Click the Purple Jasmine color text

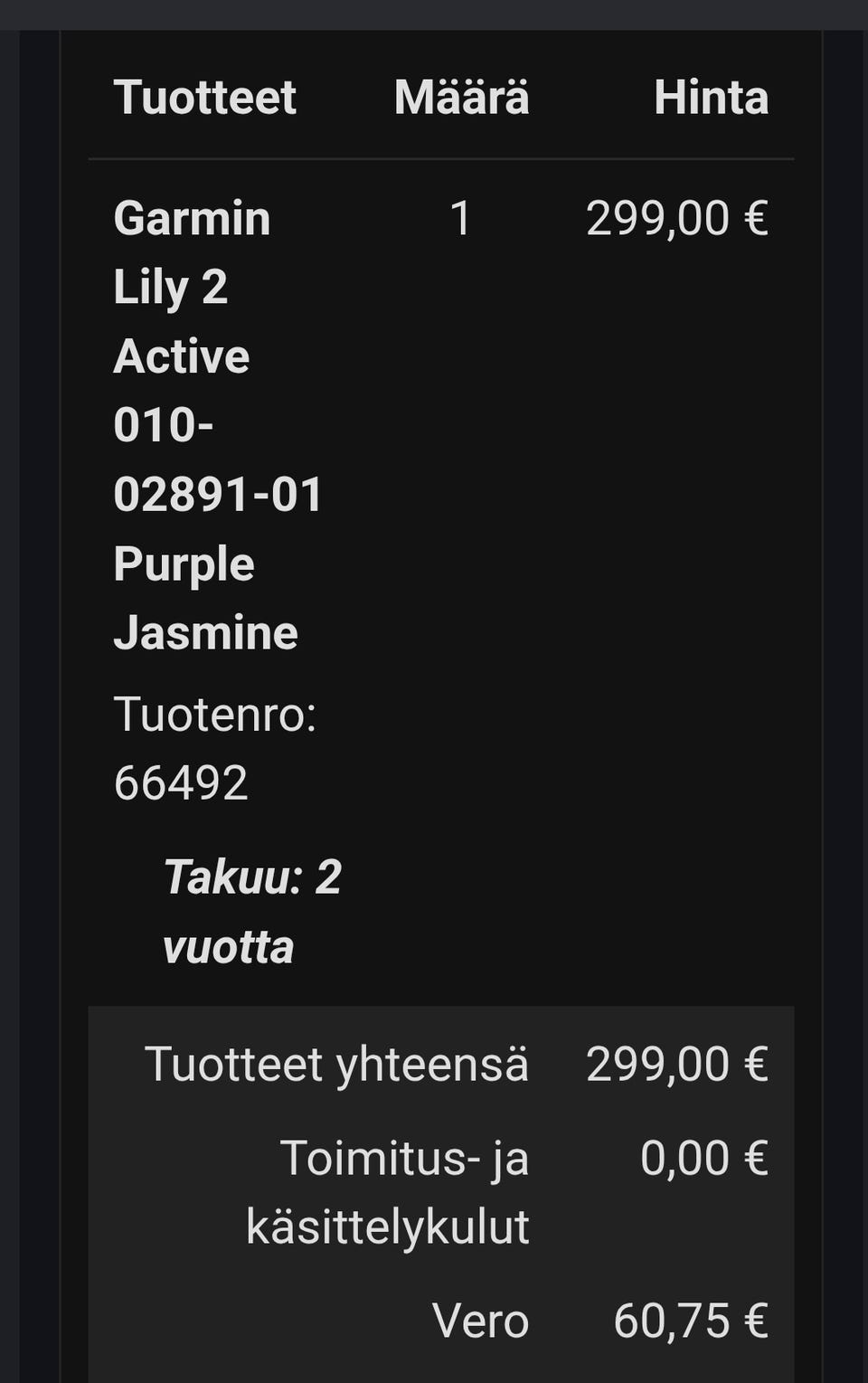(205, 598)
